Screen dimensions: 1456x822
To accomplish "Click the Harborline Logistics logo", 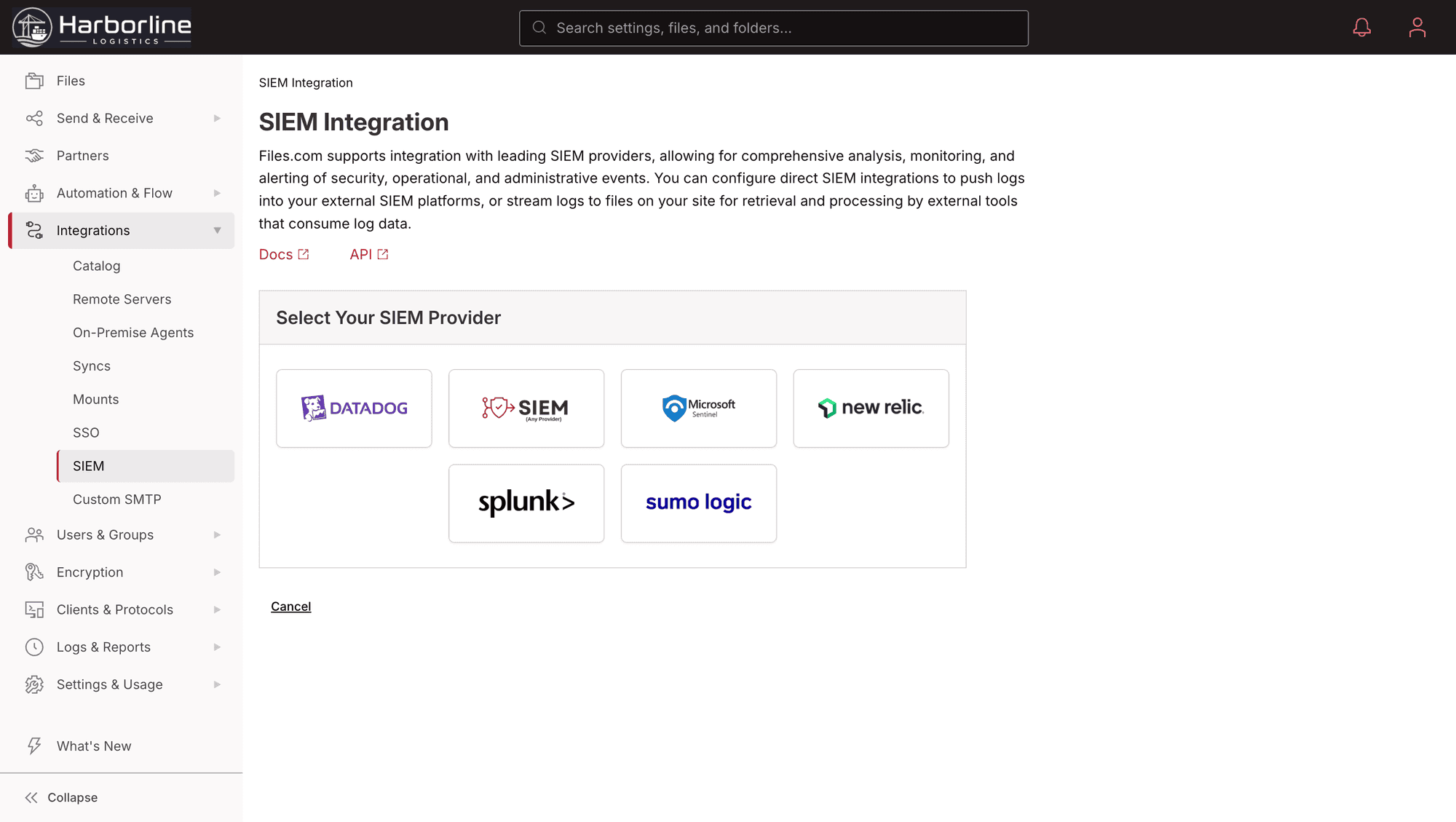I will [102, 28].
